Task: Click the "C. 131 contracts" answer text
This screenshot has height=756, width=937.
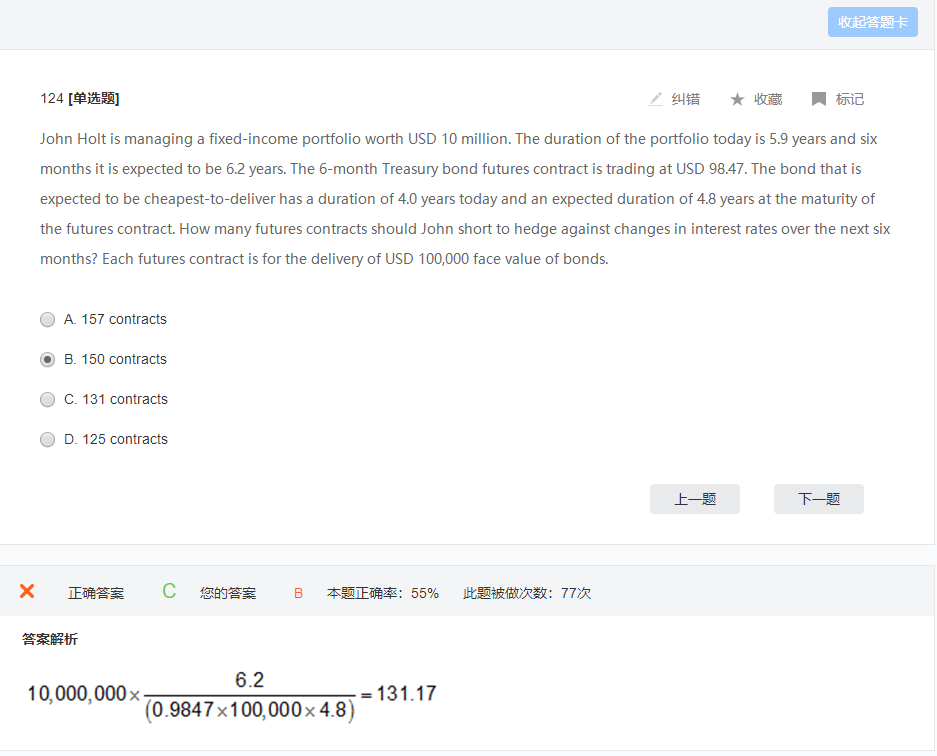Action: click(115, 399)
